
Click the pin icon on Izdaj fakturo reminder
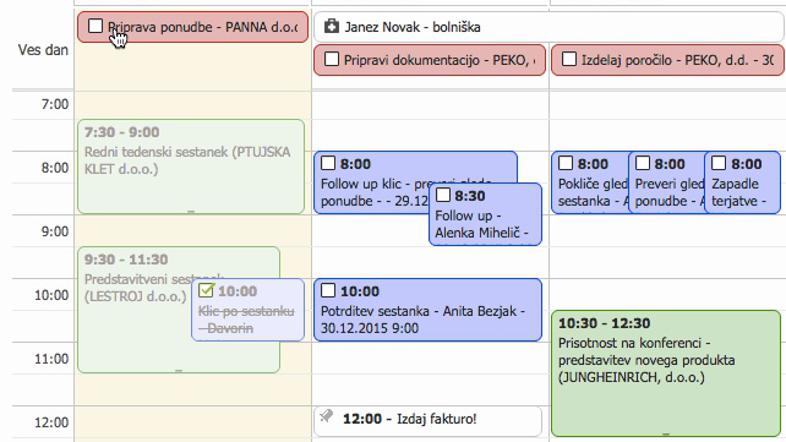[x=327, y=418]
